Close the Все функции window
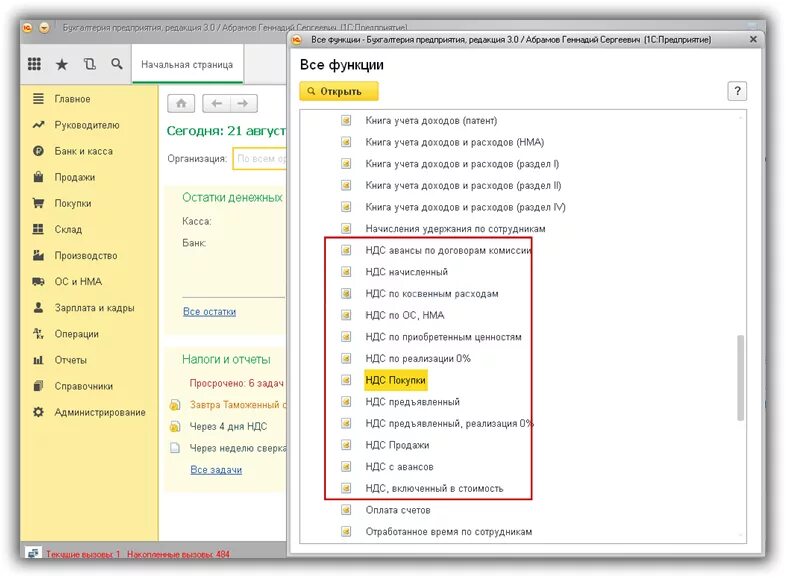 (x=752, y=39)
